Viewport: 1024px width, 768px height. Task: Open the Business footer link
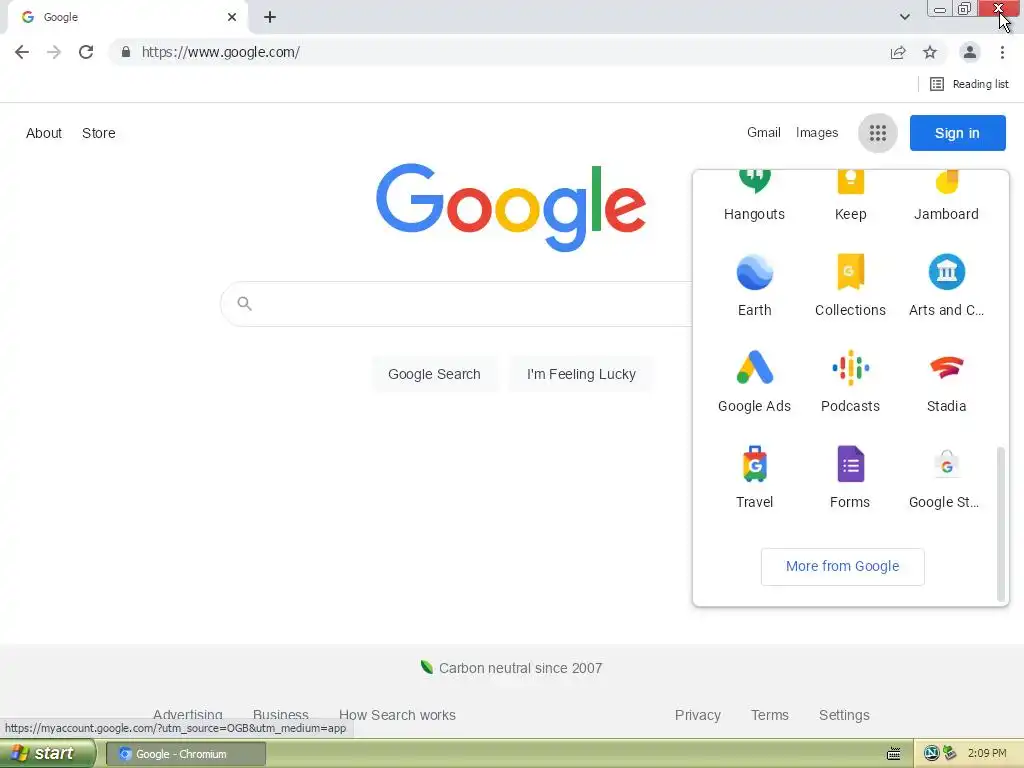pyautogui.click(x=281, y=715)
